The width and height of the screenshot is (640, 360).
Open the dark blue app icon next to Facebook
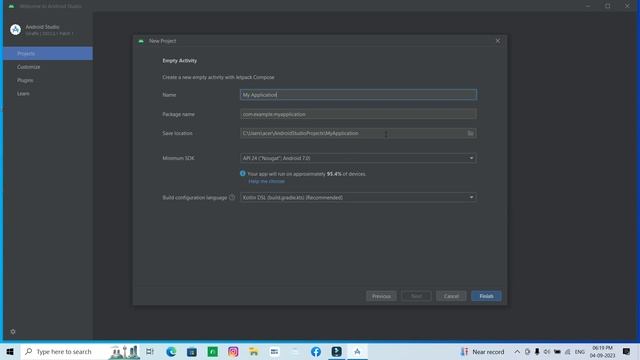pyautogui.click(x=336, y=351)
